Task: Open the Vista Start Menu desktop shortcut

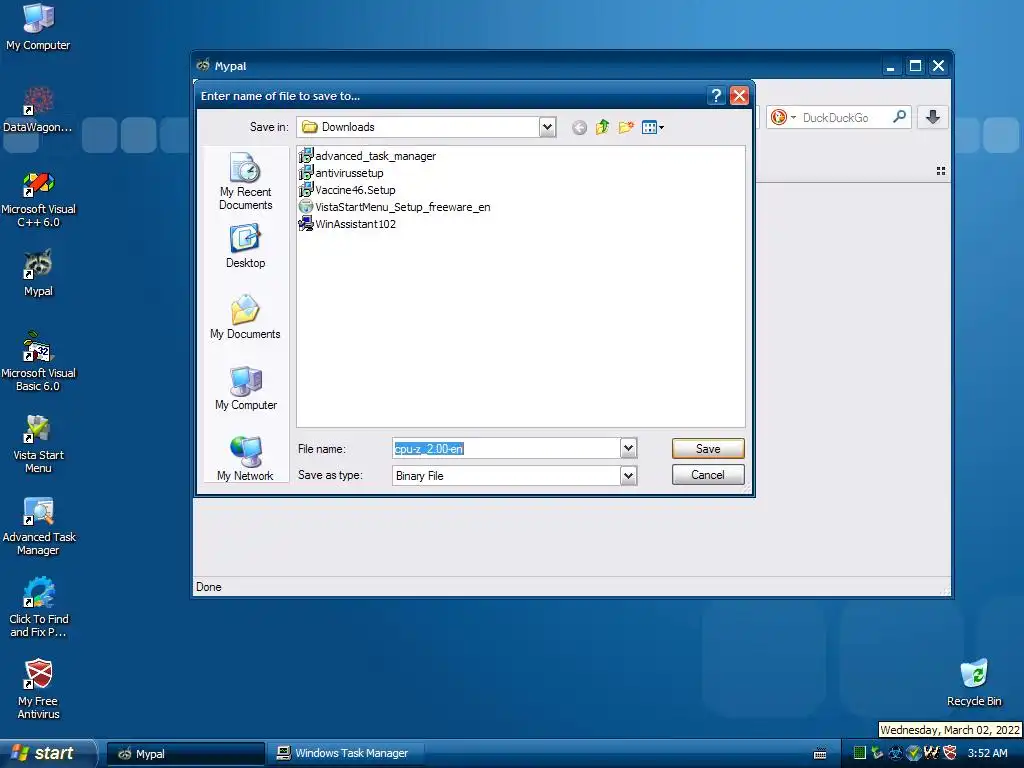Action: [38, 444]
